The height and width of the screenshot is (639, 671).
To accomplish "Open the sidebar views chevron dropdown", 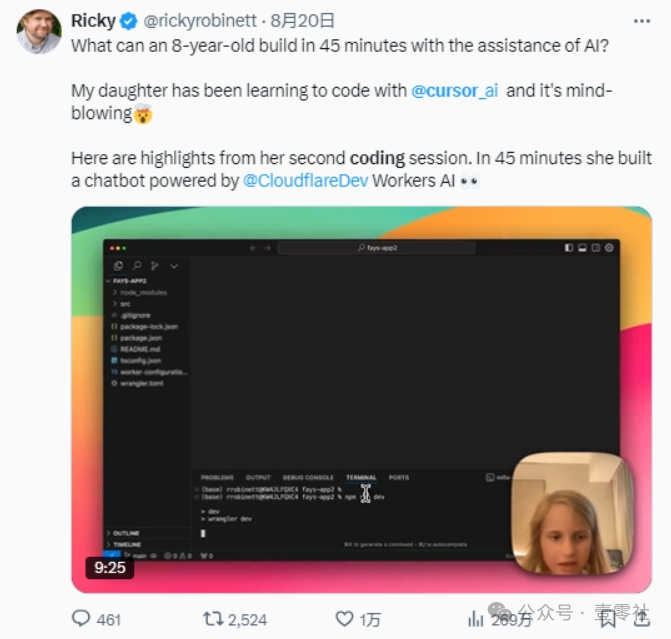I will [174, 266].
